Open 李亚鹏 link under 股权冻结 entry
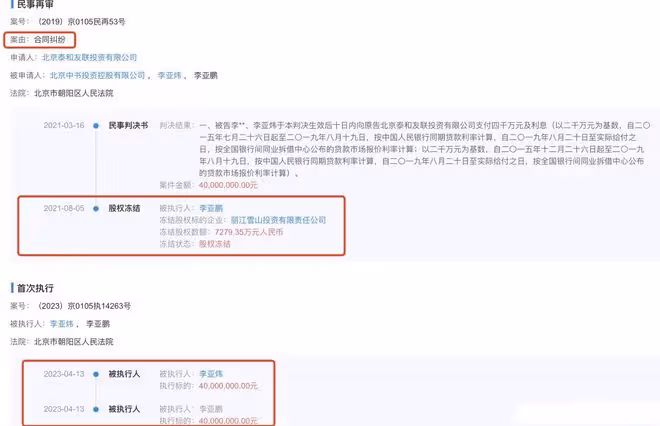The image size is (660, 426). click(211, 208)
